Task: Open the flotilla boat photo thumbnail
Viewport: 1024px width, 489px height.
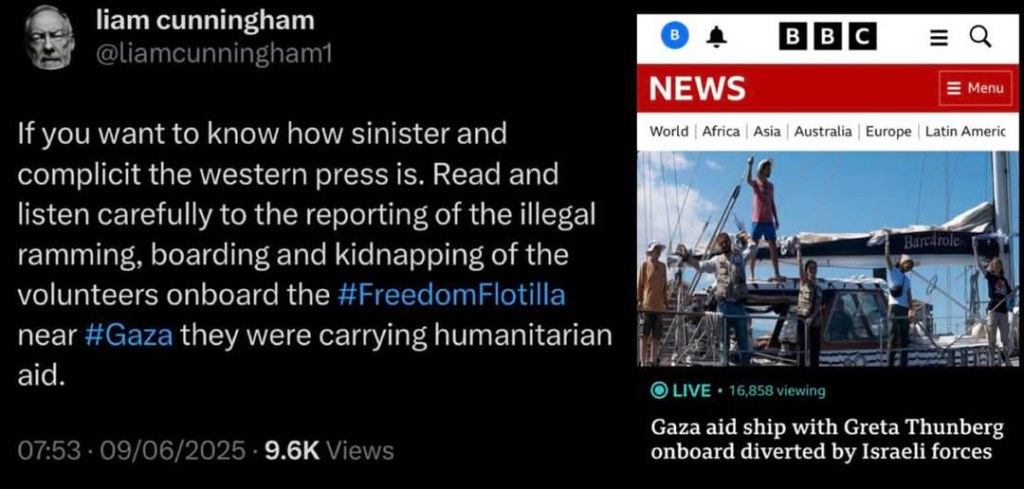Action: tap(827, 259)
